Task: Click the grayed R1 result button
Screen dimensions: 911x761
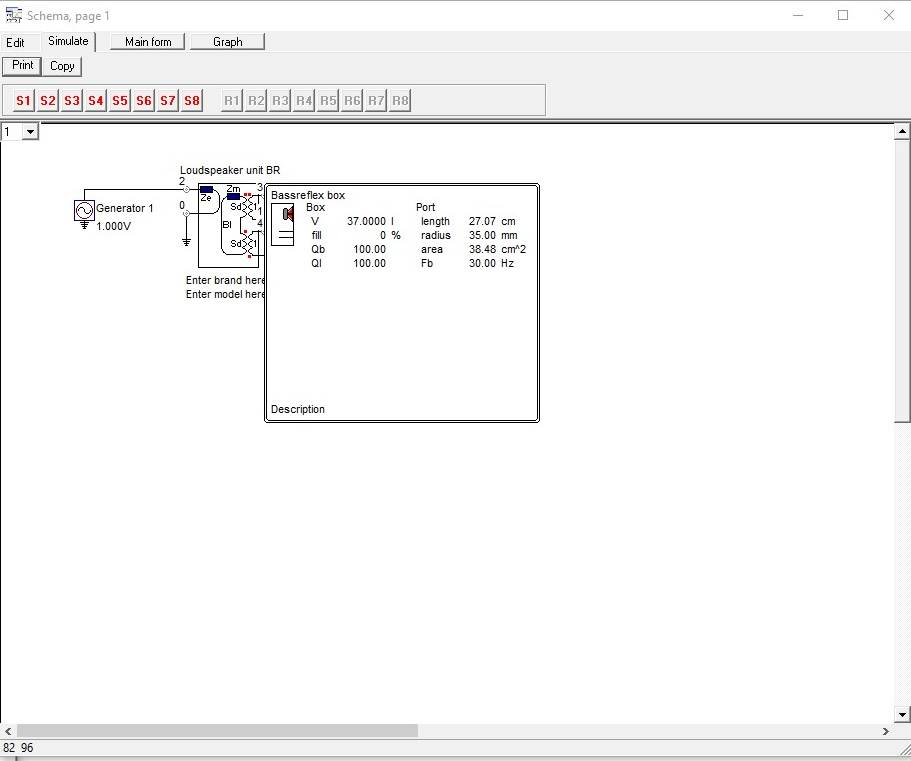Action: point(232,101)
